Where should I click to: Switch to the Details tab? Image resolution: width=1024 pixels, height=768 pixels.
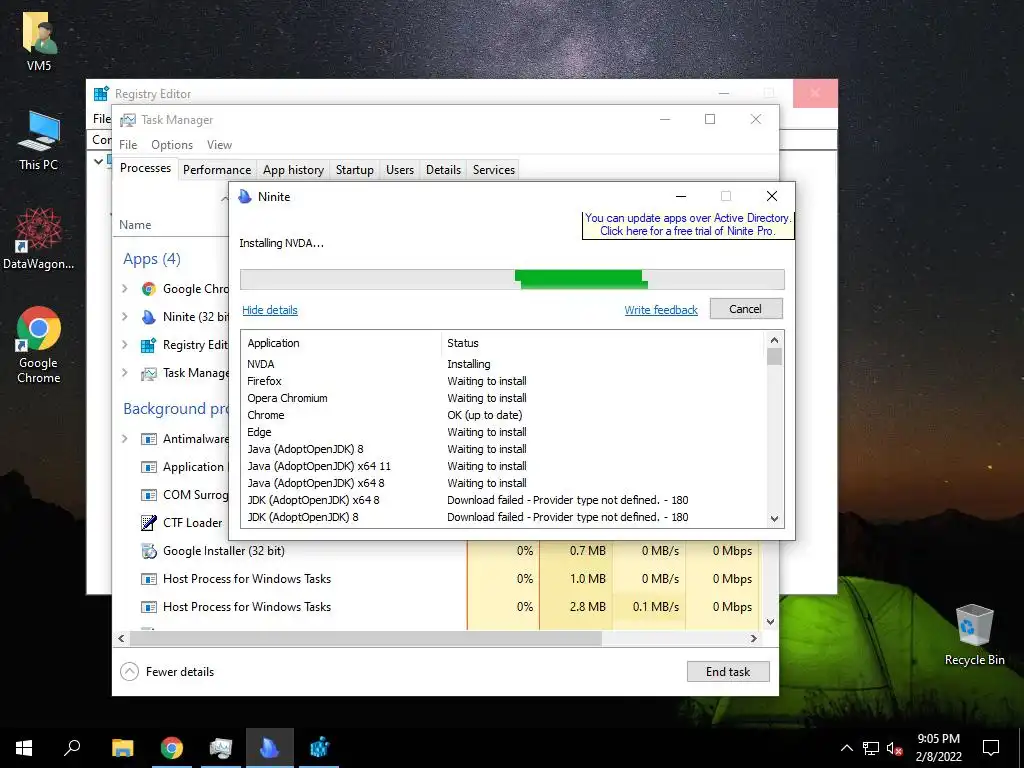[x=443, y=170]
